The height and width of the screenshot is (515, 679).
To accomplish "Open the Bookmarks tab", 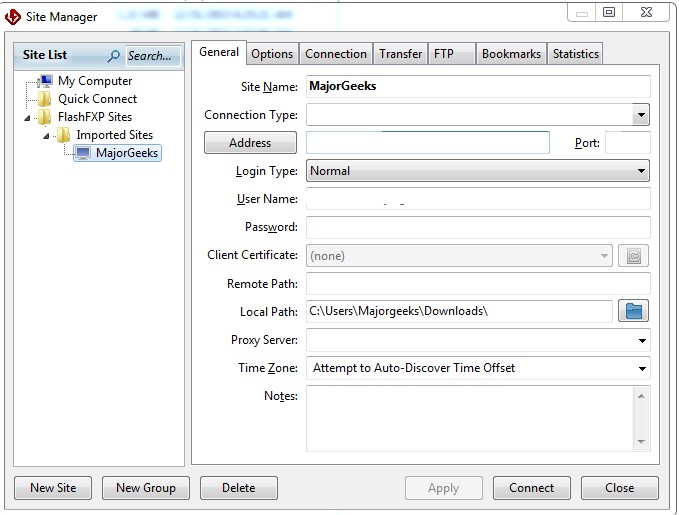I will tap(511, 54).
